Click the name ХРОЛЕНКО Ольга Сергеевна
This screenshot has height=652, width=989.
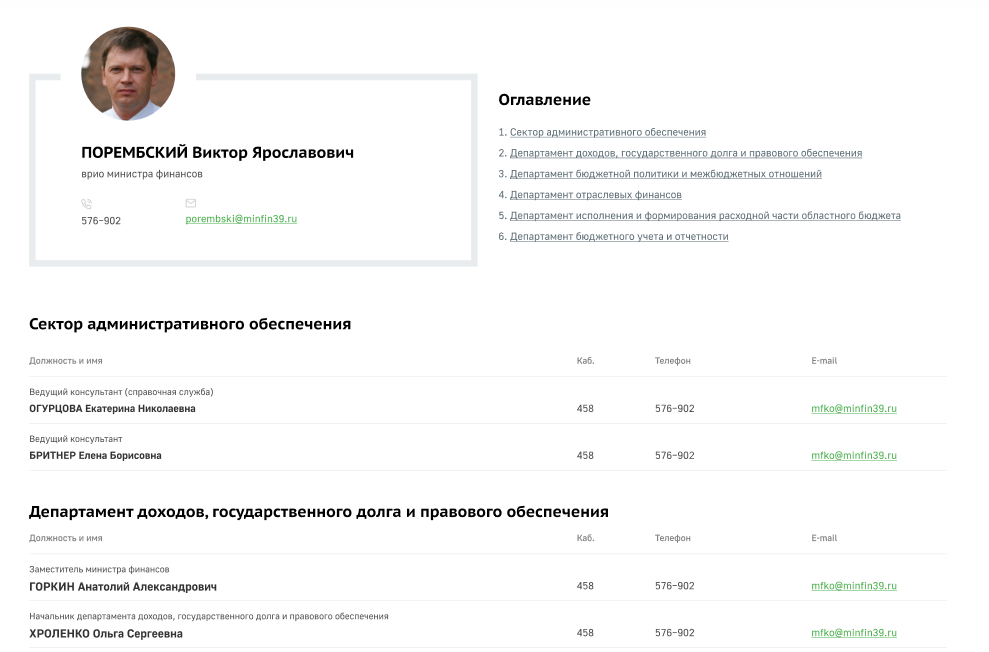click(x=106, y=634)
